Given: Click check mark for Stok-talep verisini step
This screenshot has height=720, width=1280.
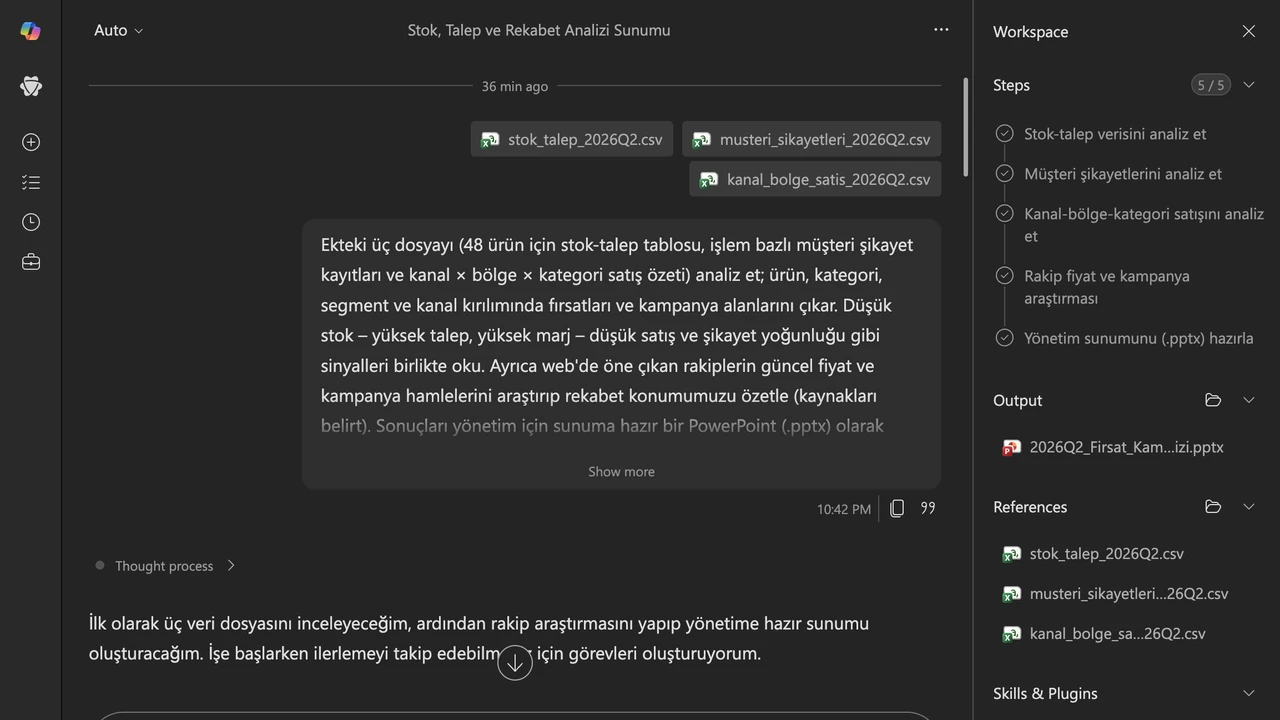Looking at the screenshot, I should (1005, 133).
